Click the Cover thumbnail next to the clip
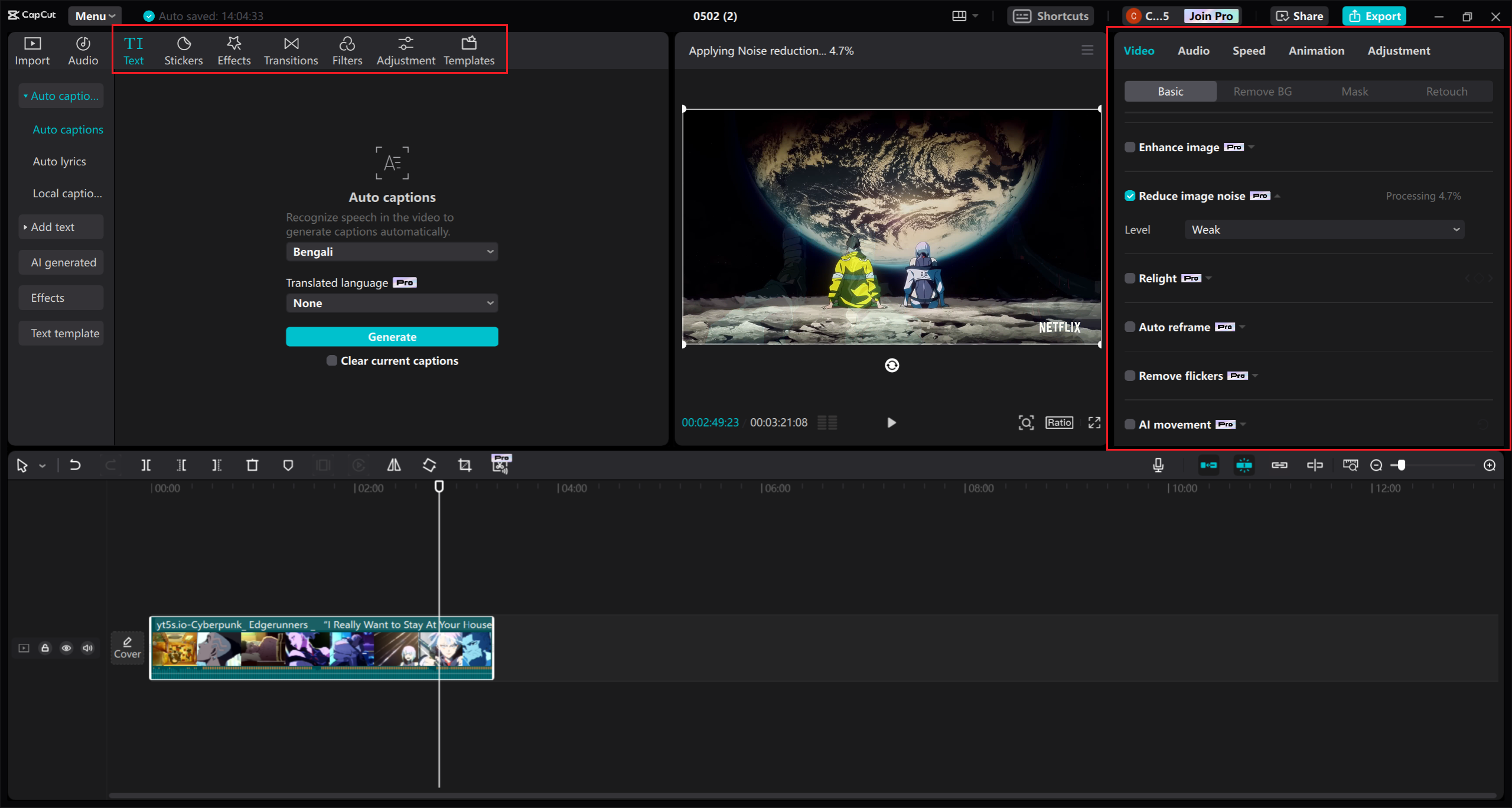1512x808 pixels. (x=127, y=648)
